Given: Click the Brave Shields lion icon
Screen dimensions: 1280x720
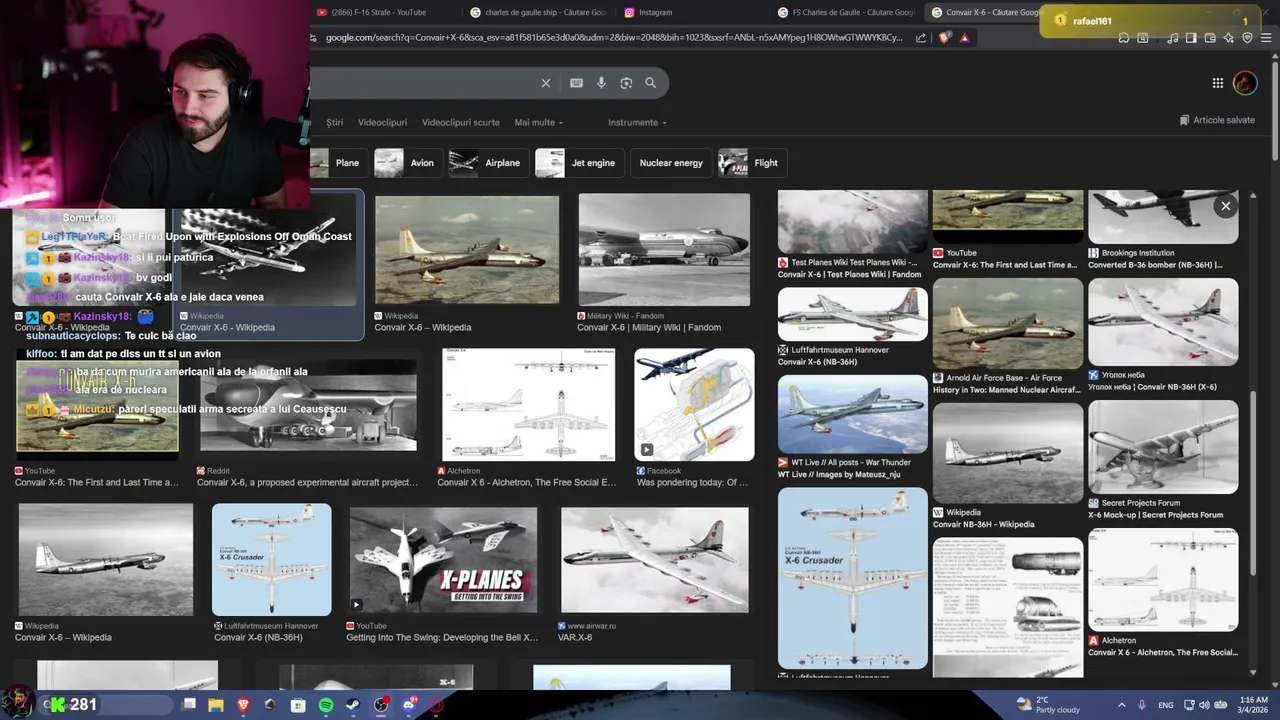Looking at the screenshot, I should [x=945, y=38].
